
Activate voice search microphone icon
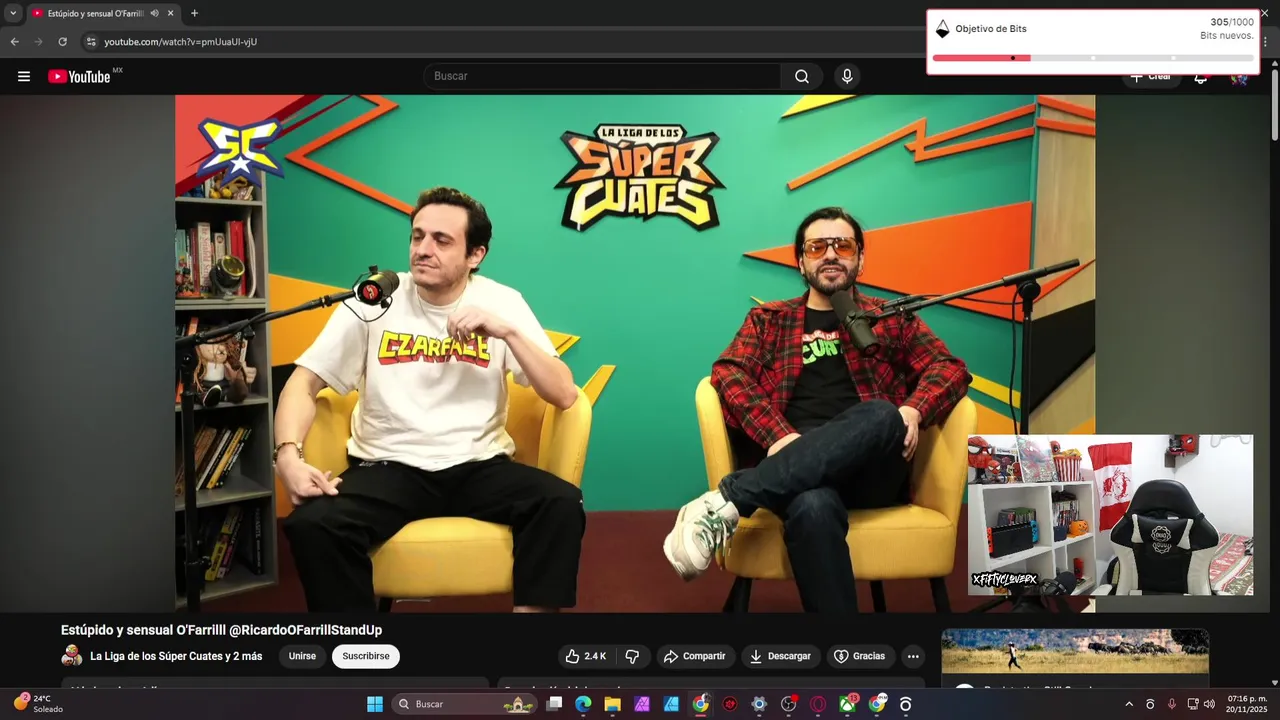click(x=847, y=76)
